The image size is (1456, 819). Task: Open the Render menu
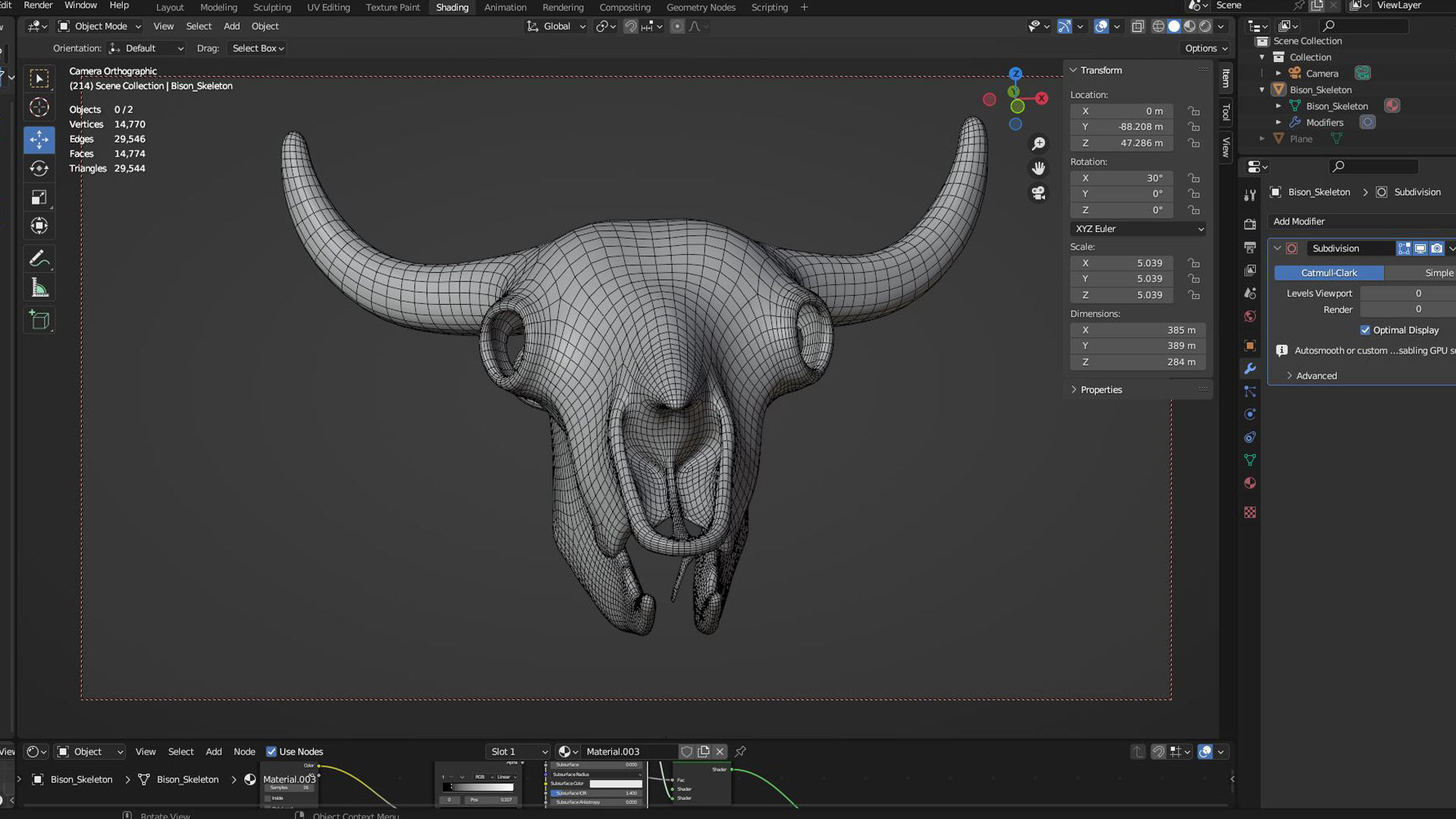click(38, 5)
